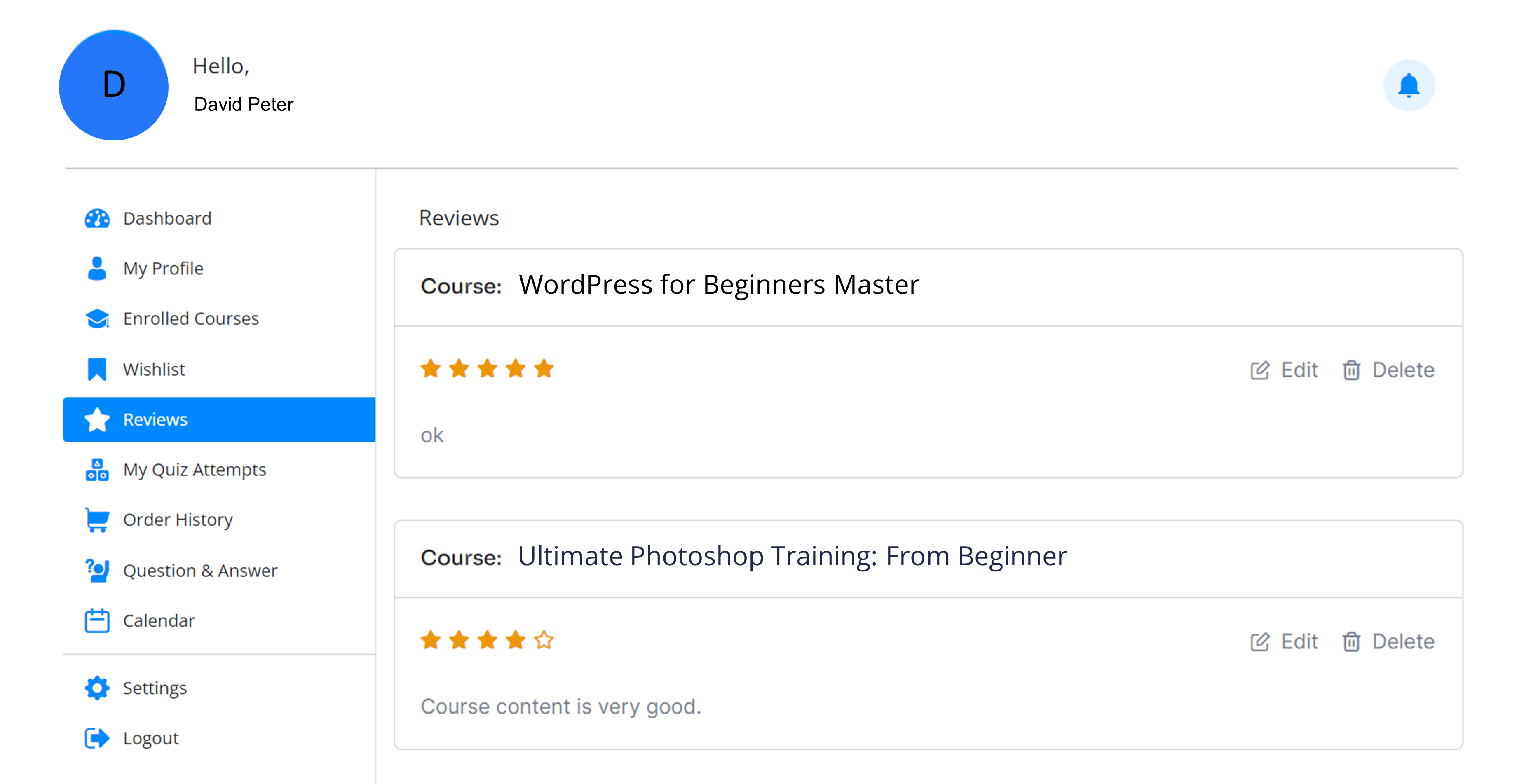
Task: Click the My Quiz Attempts icon
Action: click(x=97, y=470)
